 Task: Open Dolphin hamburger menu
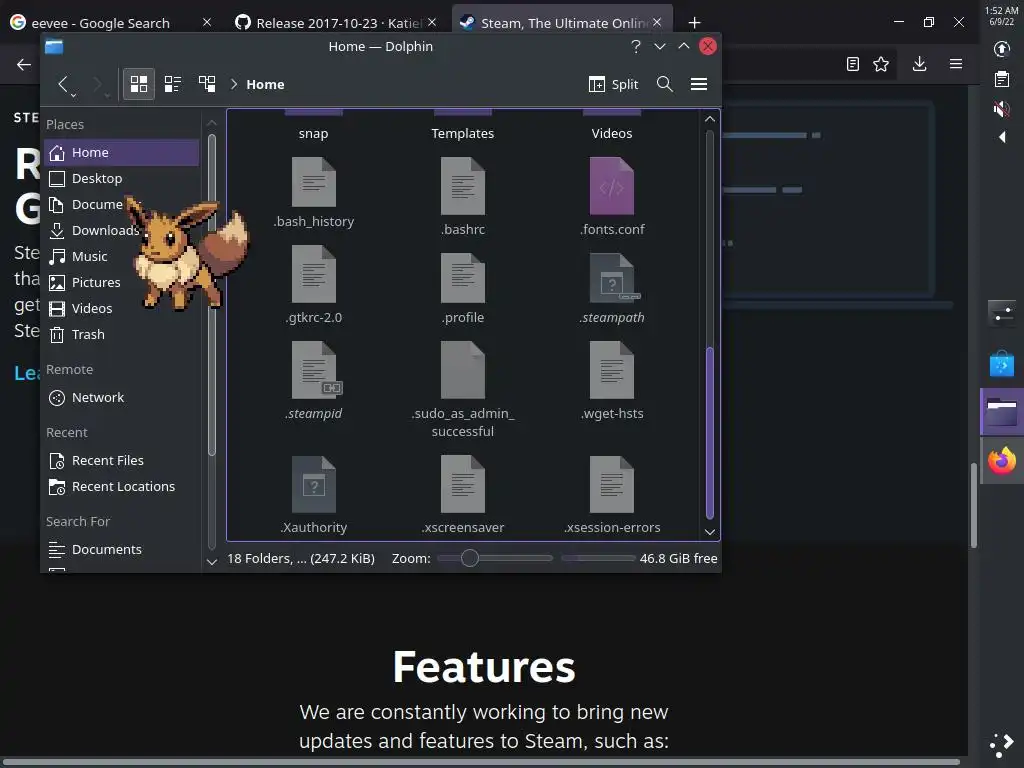coord(699,84)
